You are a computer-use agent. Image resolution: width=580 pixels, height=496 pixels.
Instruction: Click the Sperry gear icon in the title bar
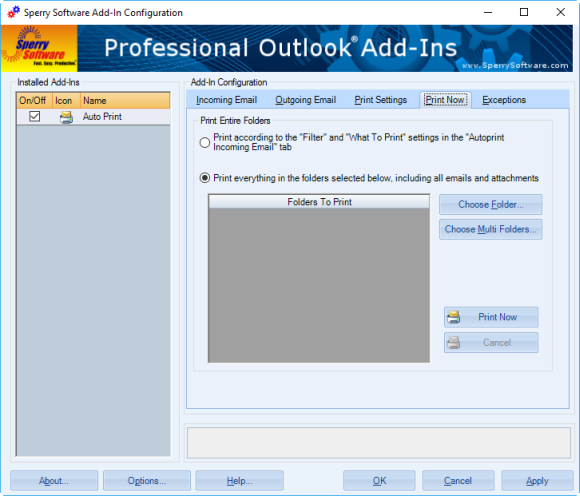(x=13, y=12)
